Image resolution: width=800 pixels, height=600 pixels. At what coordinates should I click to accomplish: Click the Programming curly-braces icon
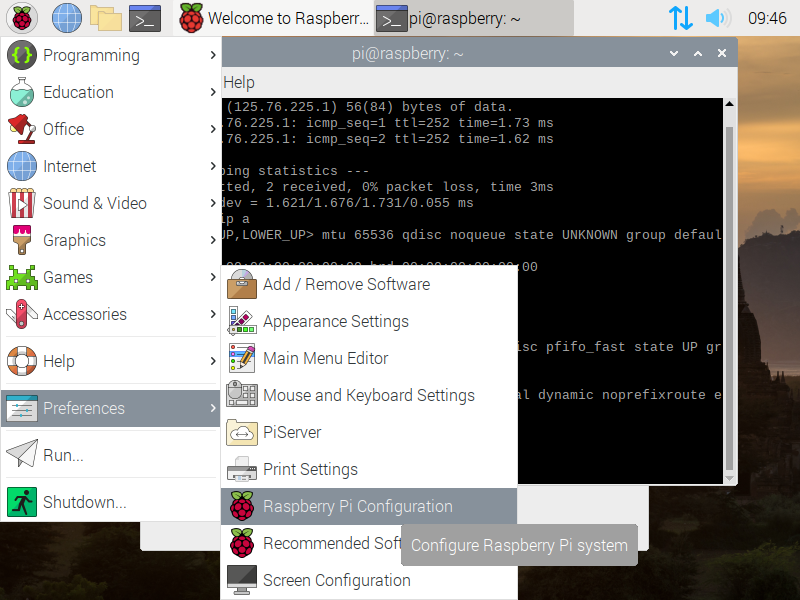(21, 55)
